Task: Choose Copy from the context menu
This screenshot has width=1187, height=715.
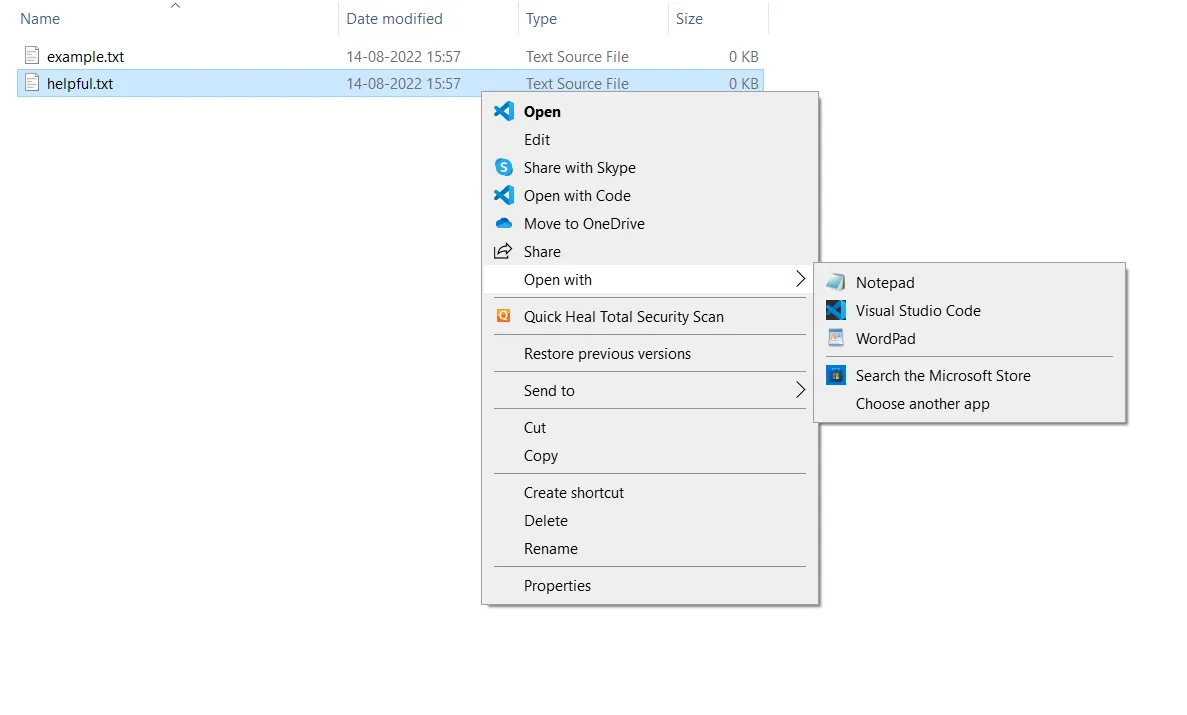Action: coord(540,456)
